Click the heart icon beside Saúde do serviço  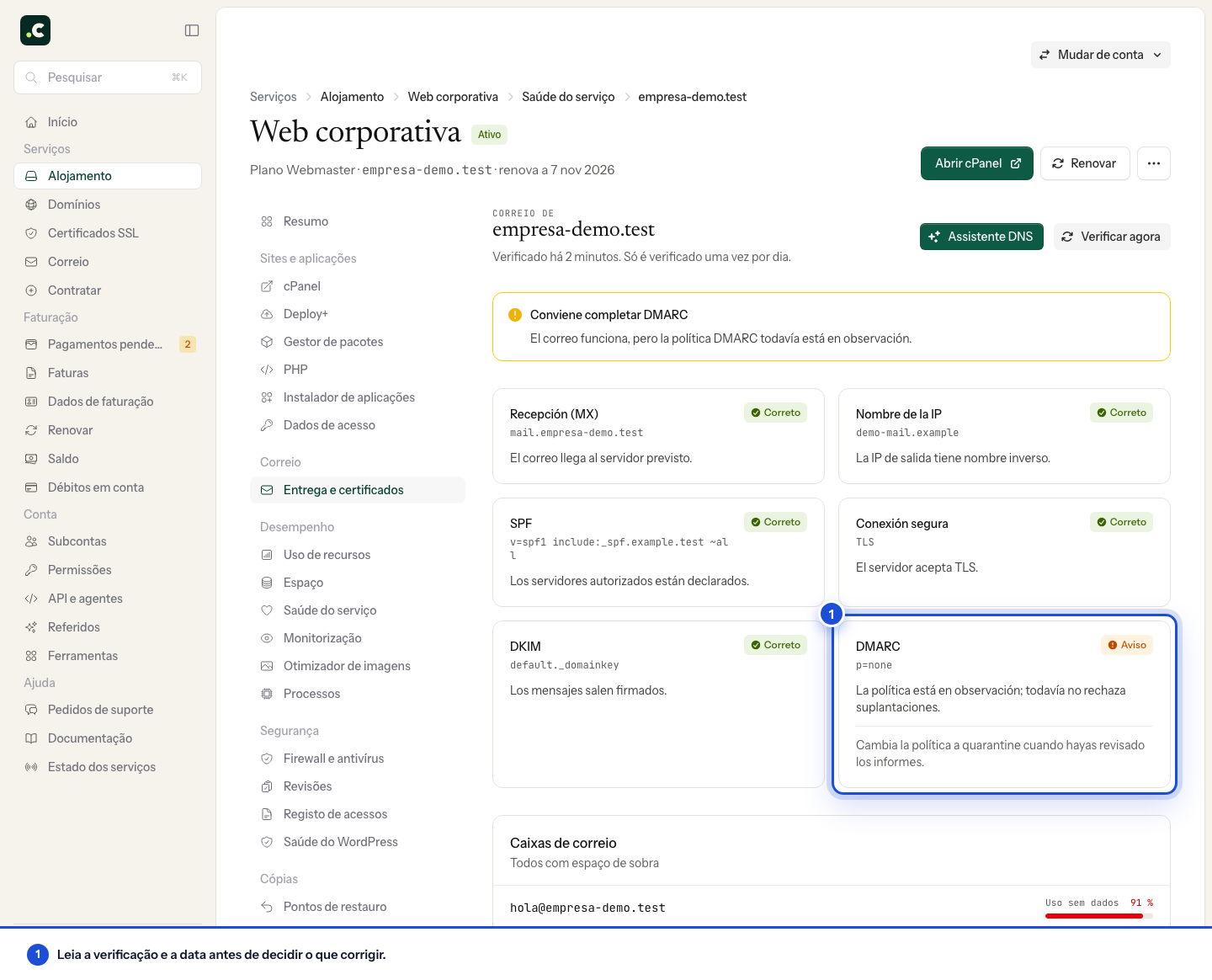267,610
